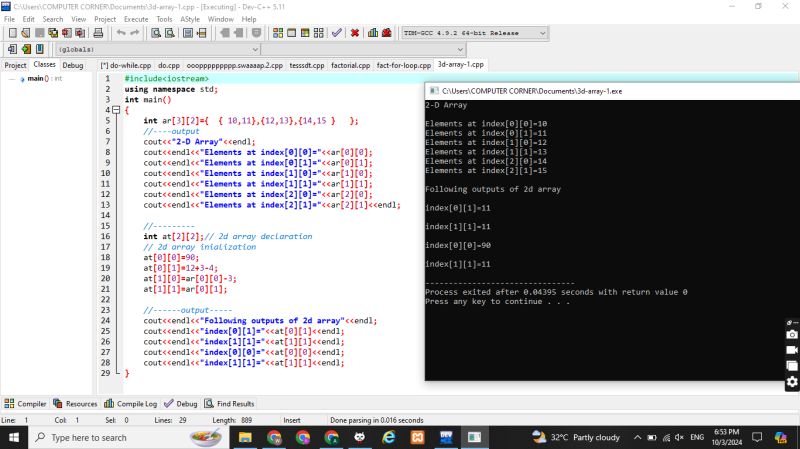
Task: Open the Search menu
Action: [x=53, y=19]
